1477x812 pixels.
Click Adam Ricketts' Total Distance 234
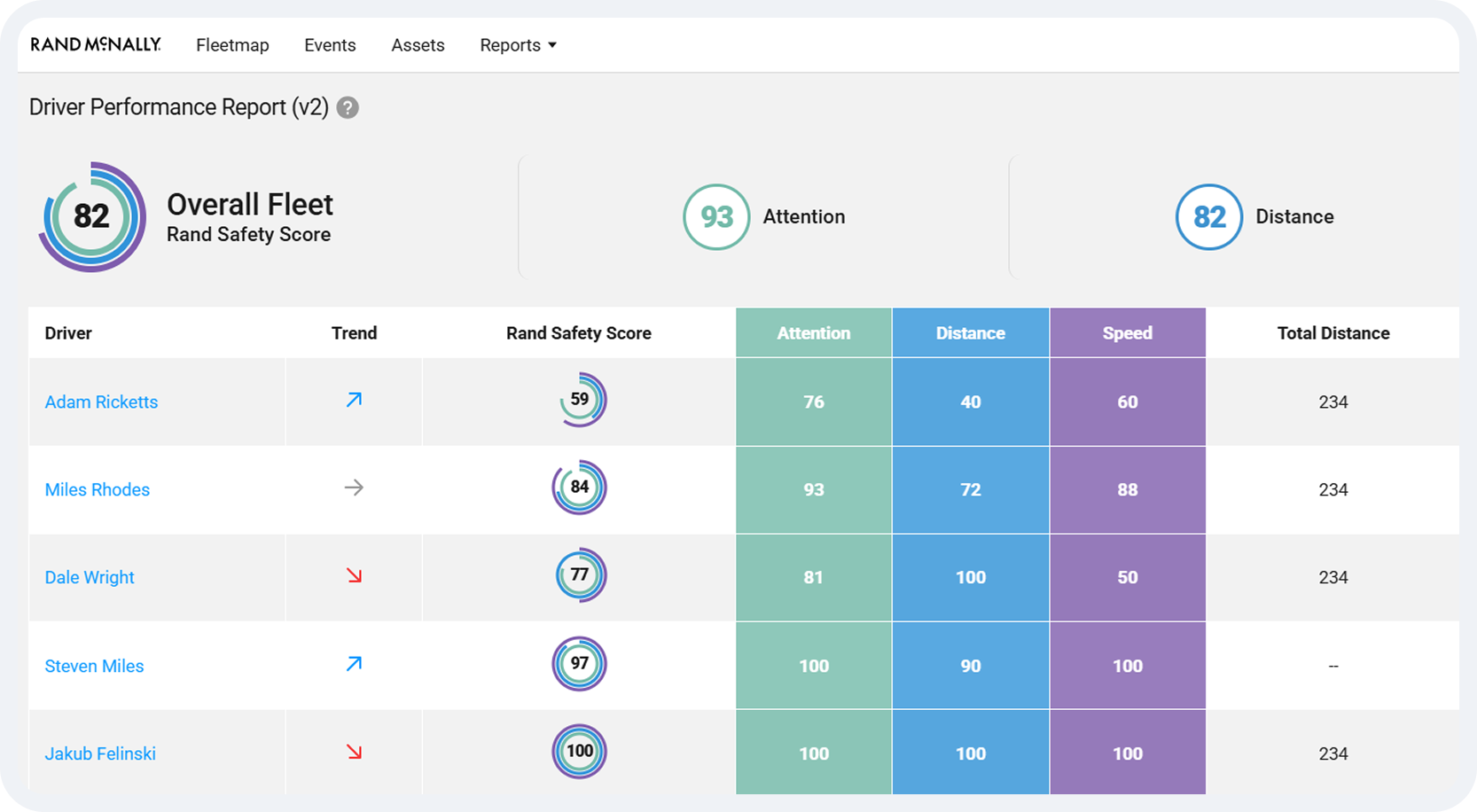point(1333,402)
